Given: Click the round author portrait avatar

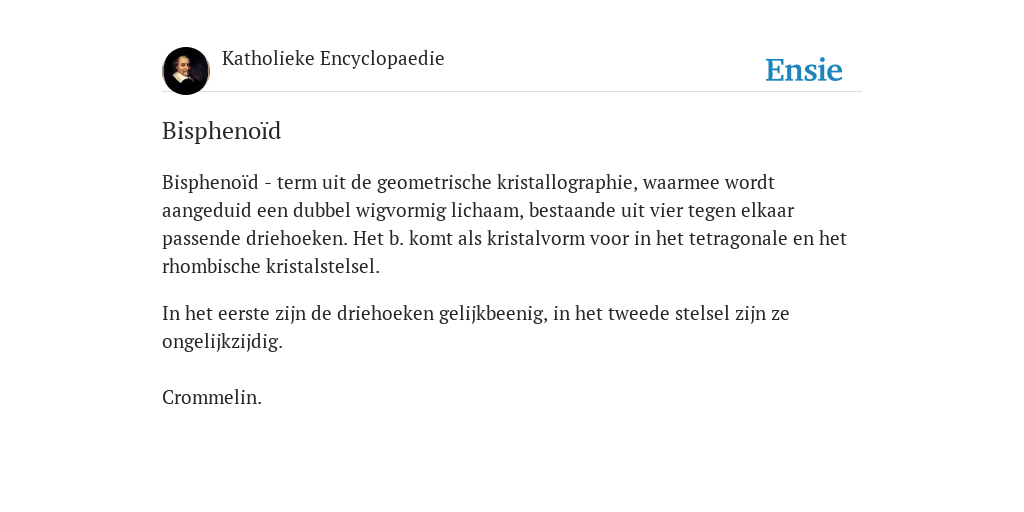Looking at the screenshot, I should point(186,71).
